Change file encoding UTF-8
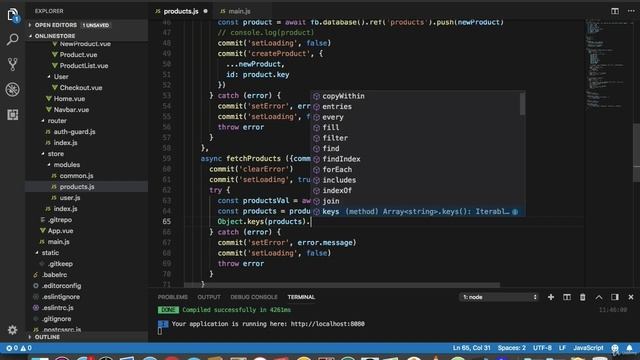The height and width of the screenshot is (360, 640). [x=542, y=348]
